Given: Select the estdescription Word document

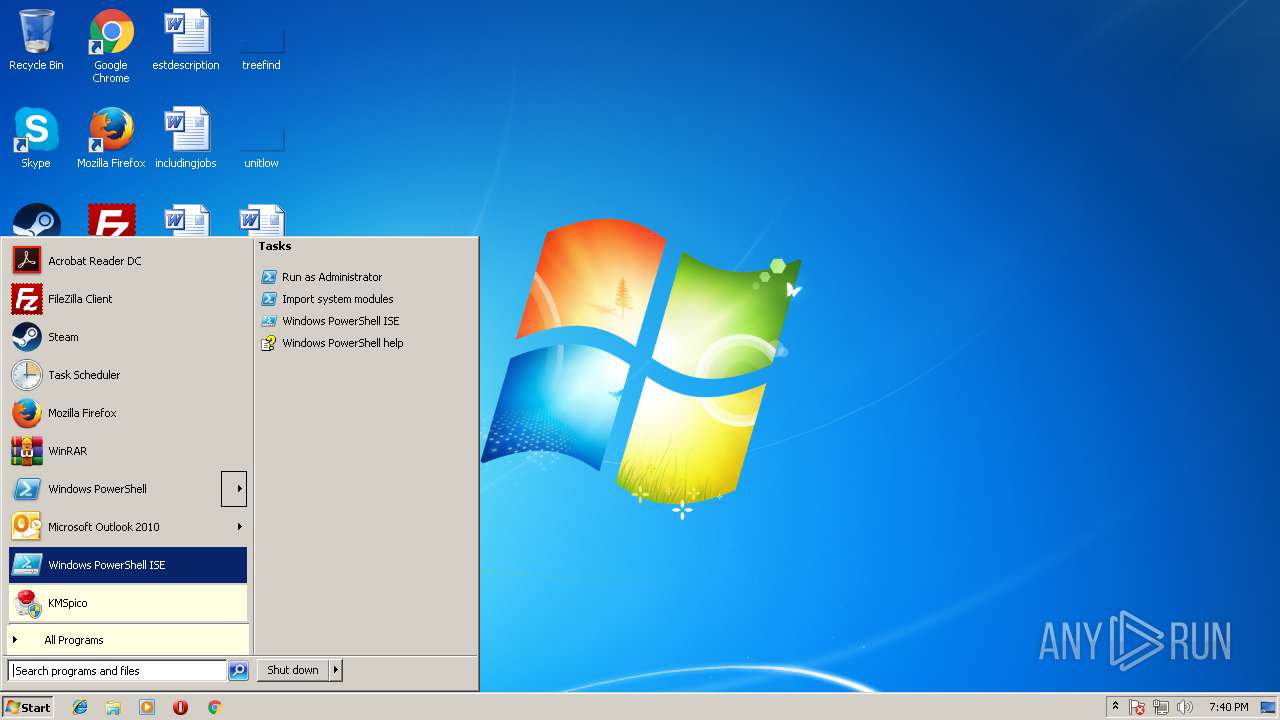Looking at the screenshot, I should (186, 40).
